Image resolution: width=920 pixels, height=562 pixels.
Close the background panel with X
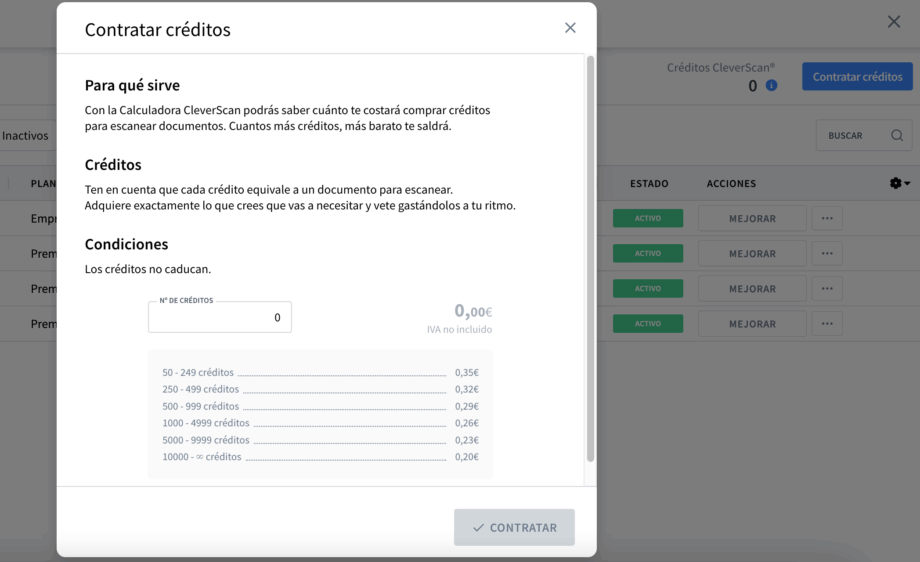(894, 22)
